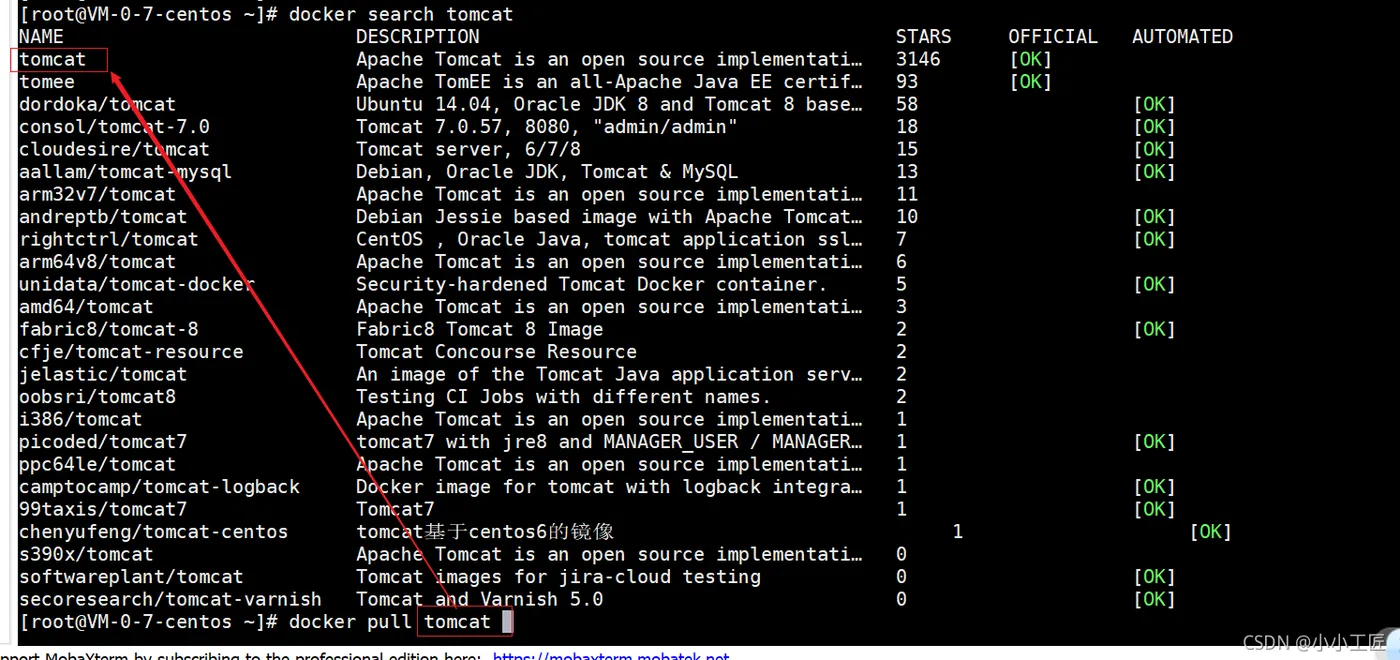This screenshot has width=1400, height=660.
Task: Click the 3146 stars count
Action: coord(918,60)
